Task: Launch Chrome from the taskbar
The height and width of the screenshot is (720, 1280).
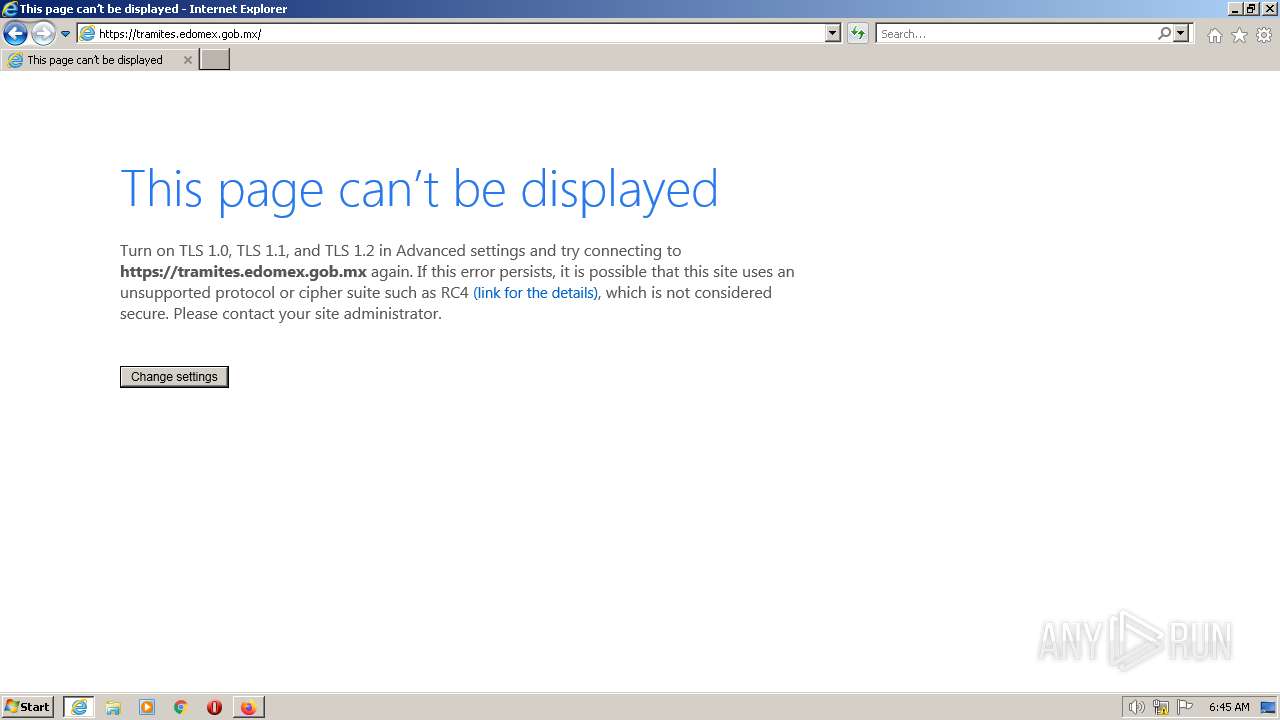Action: [x=181, y=707]
